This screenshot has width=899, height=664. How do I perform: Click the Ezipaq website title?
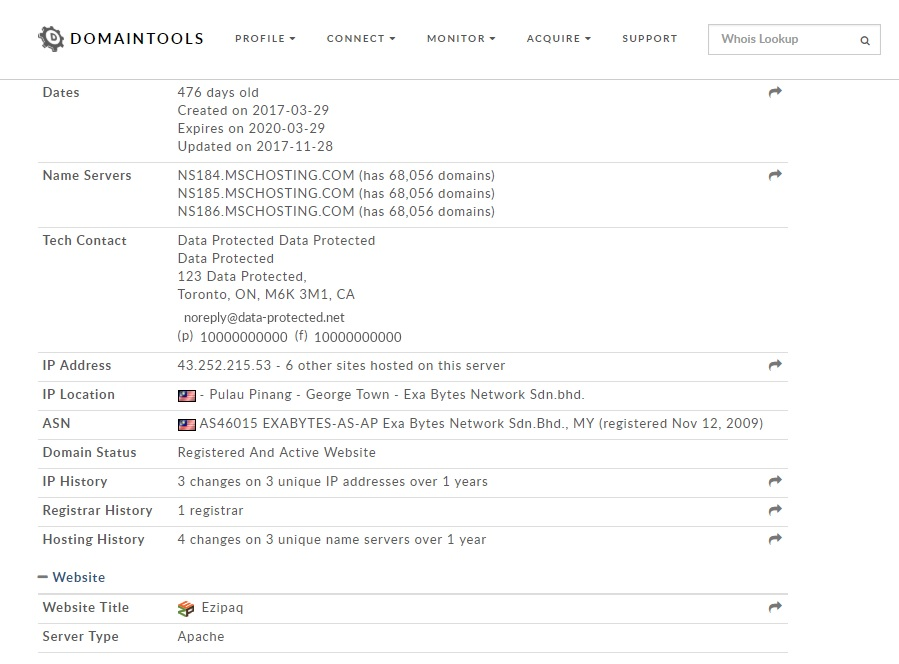click(x=222, y=607)
